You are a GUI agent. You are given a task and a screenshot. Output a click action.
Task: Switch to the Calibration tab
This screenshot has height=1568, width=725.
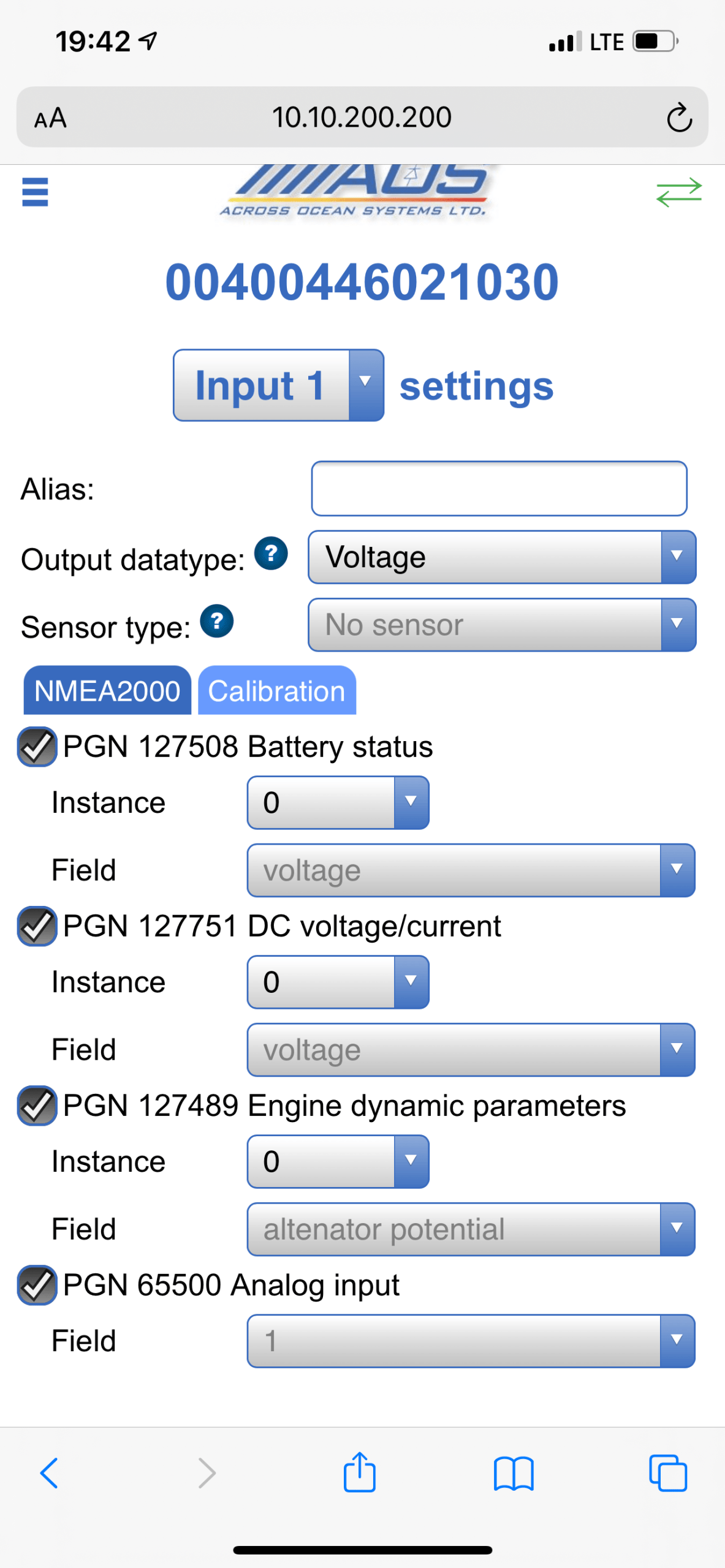(277, 690)
